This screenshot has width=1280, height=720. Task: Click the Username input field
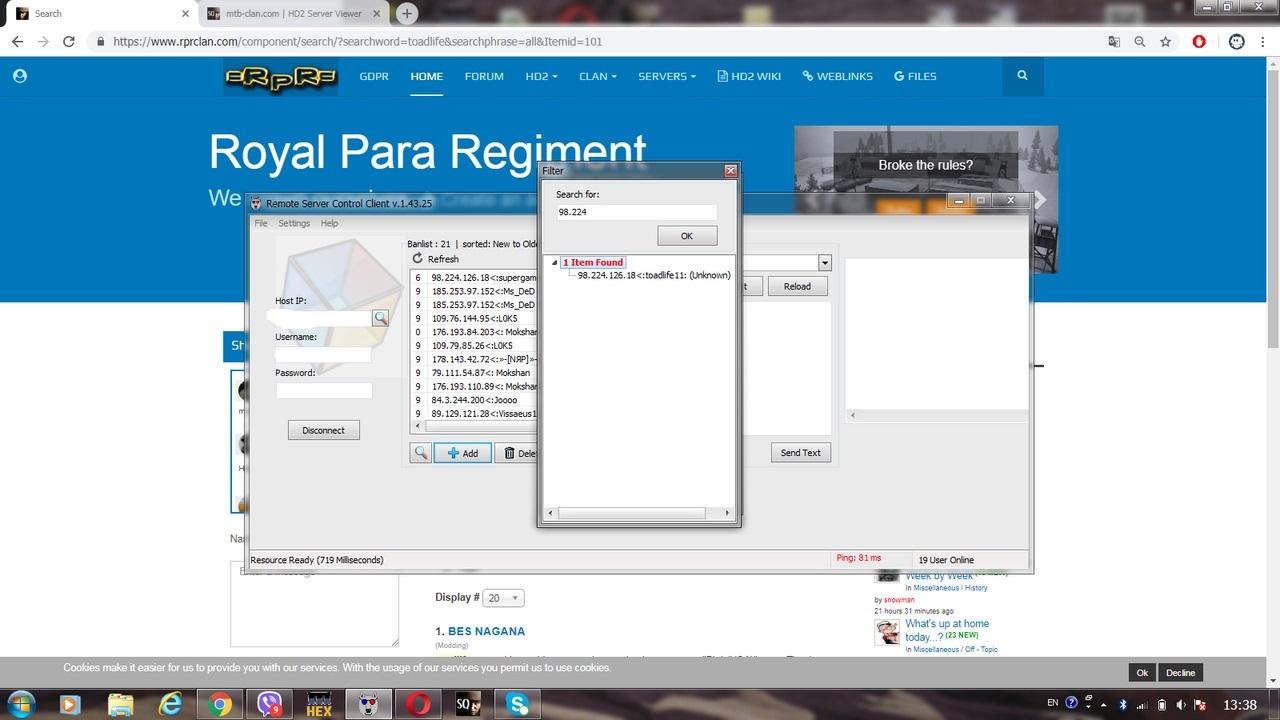pos(323,354)
